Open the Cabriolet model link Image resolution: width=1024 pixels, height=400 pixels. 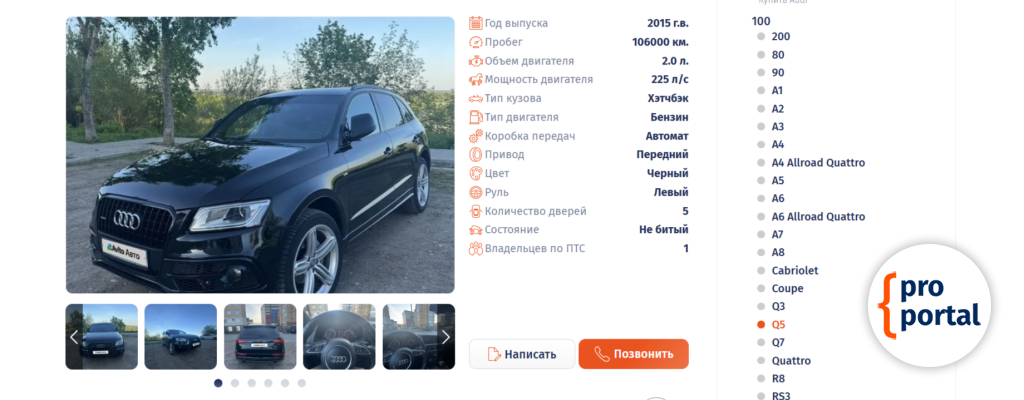[795, 271]
